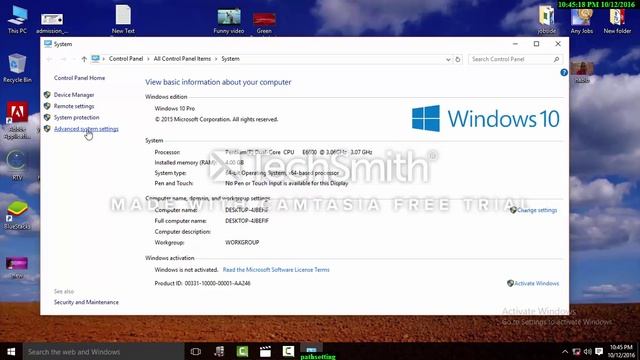Click Change settings for computer name
Image resolution: width=640 pixels, height=360 pixels.
537,210
